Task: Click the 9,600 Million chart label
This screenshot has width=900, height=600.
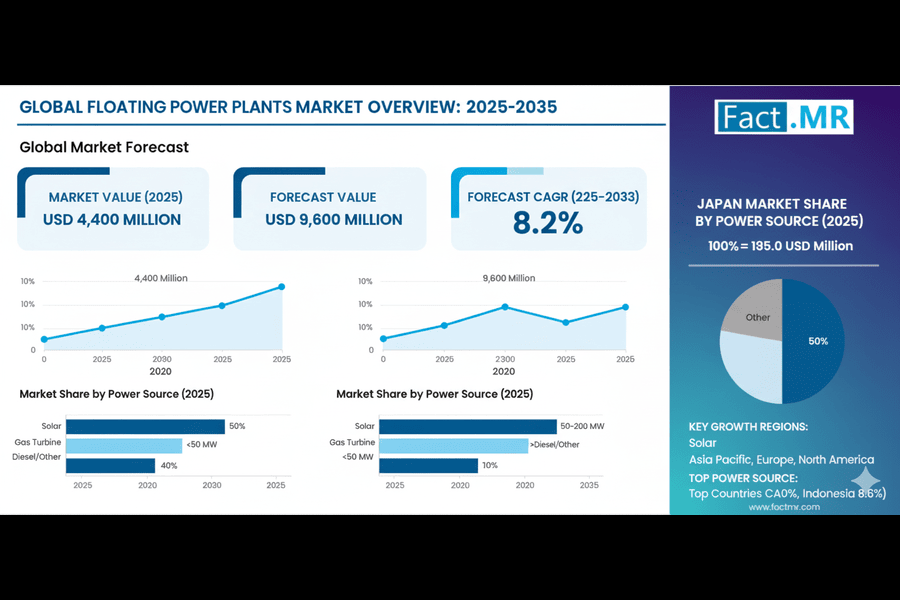Action: [508, 278]
